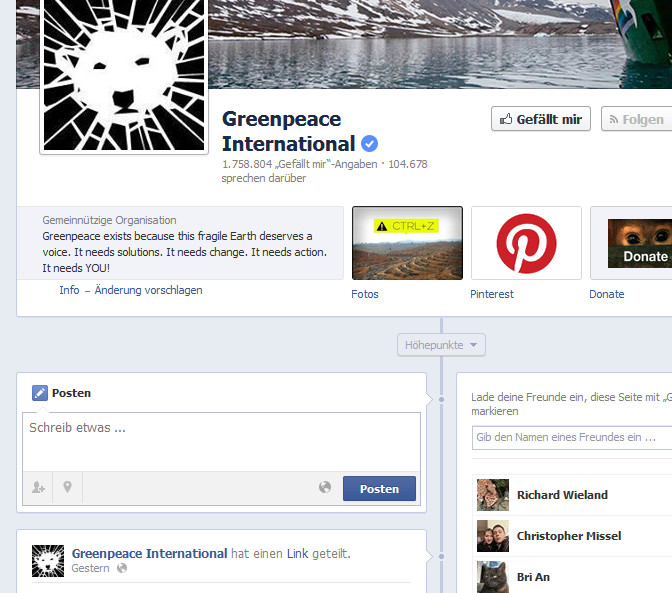Like the page with Gefällt mir button

541,119
